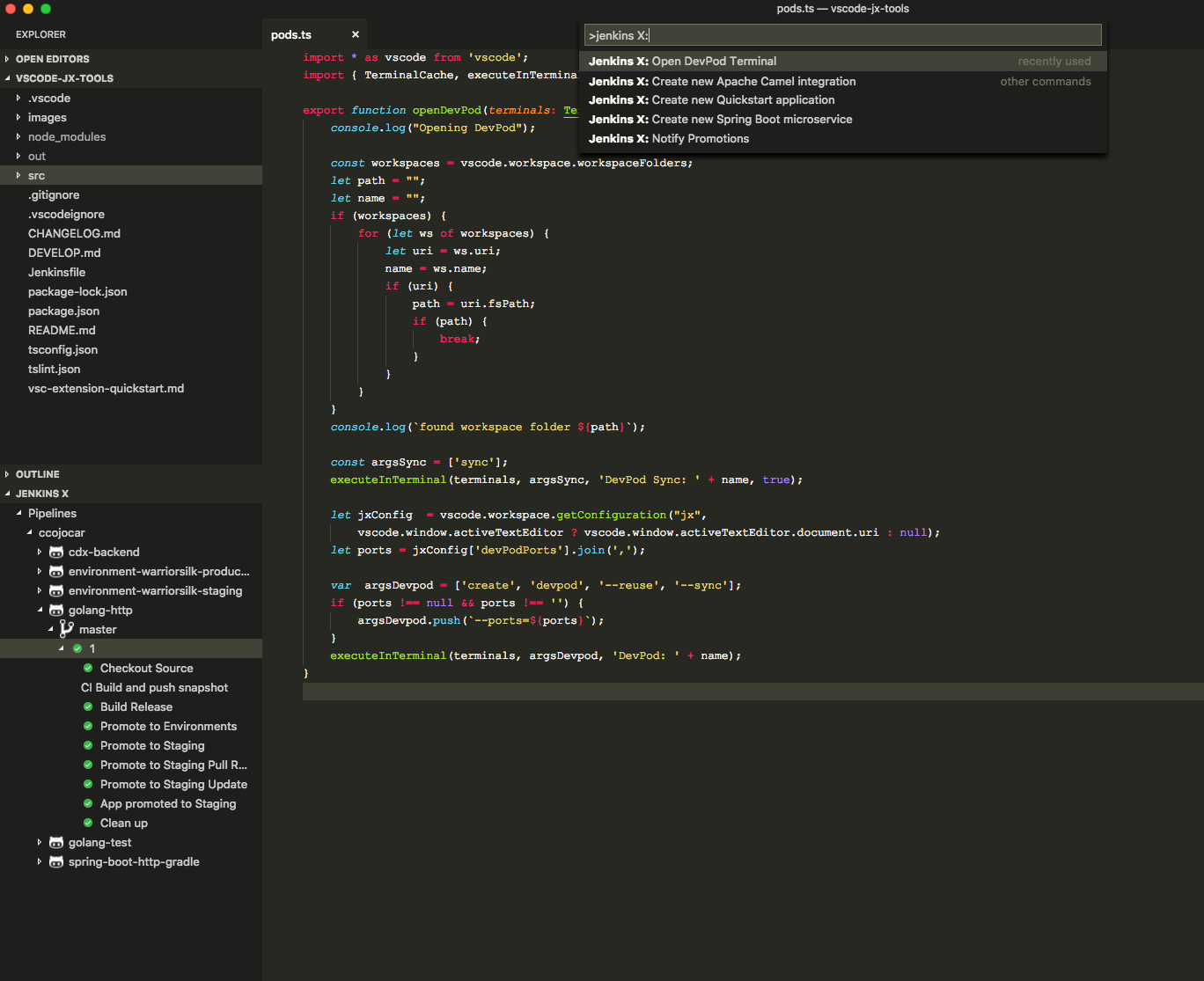The width and height of the screenshot is (1204, 981).
Task: Click the green check beside Clean up
Action: 88,823
